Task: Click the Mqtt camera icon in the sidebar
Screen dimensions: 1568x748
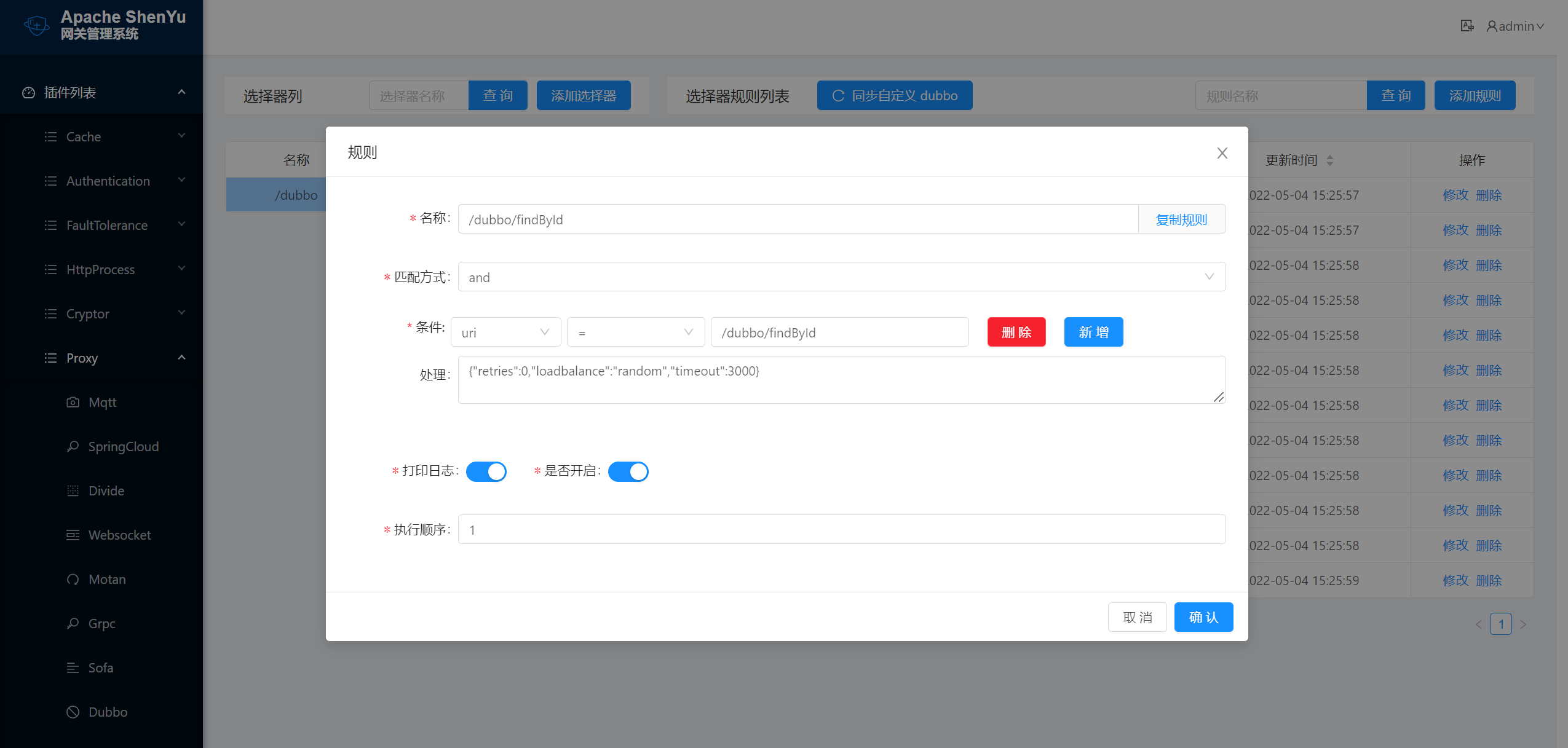Action: (x=73, y=403)
